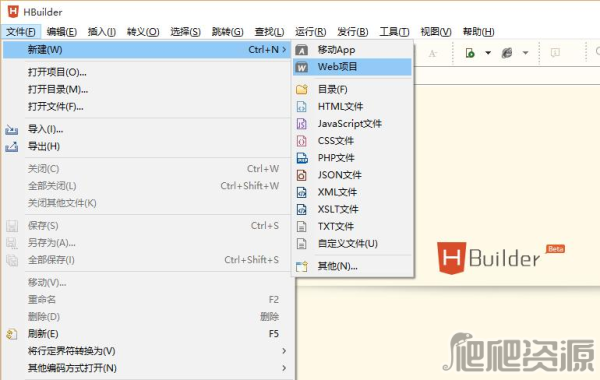Viewport: 600px width, 380px height.
Task: Select JavaScript文件 in the new submenu
Action: [x=352, y=124]
